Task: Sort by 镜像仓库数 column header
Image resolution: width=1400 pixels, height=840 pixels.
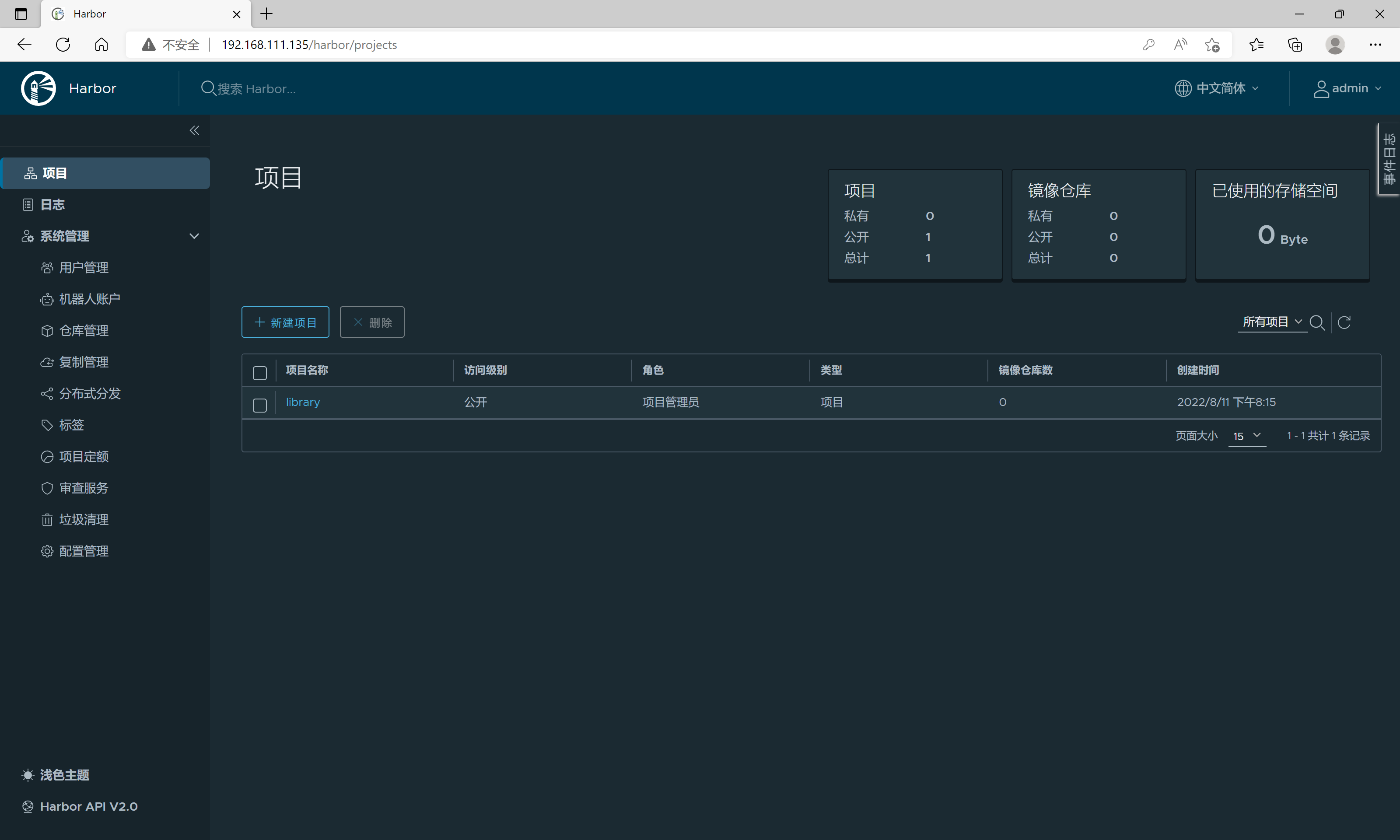Action: click(1025, 370)
